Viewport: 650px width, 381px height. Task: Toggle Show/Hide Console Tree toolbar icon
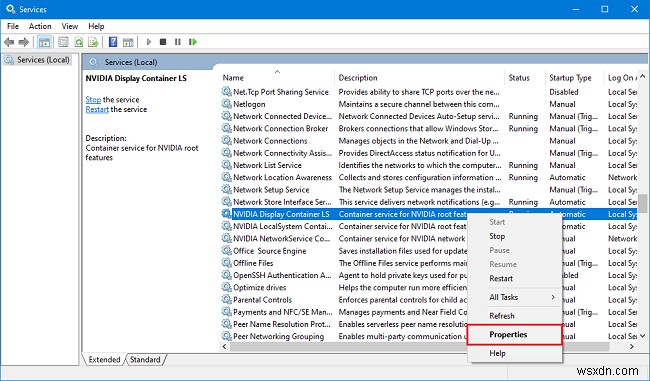44,42
